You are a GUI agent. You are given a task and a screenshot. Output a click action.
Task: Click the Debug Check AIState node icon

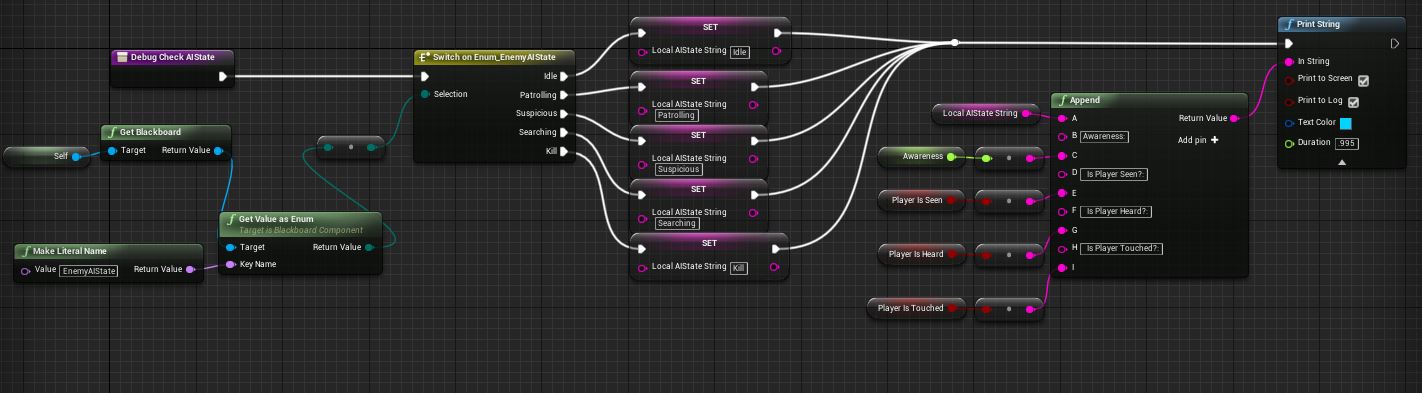pyautogui.click(x=121, y=57)
